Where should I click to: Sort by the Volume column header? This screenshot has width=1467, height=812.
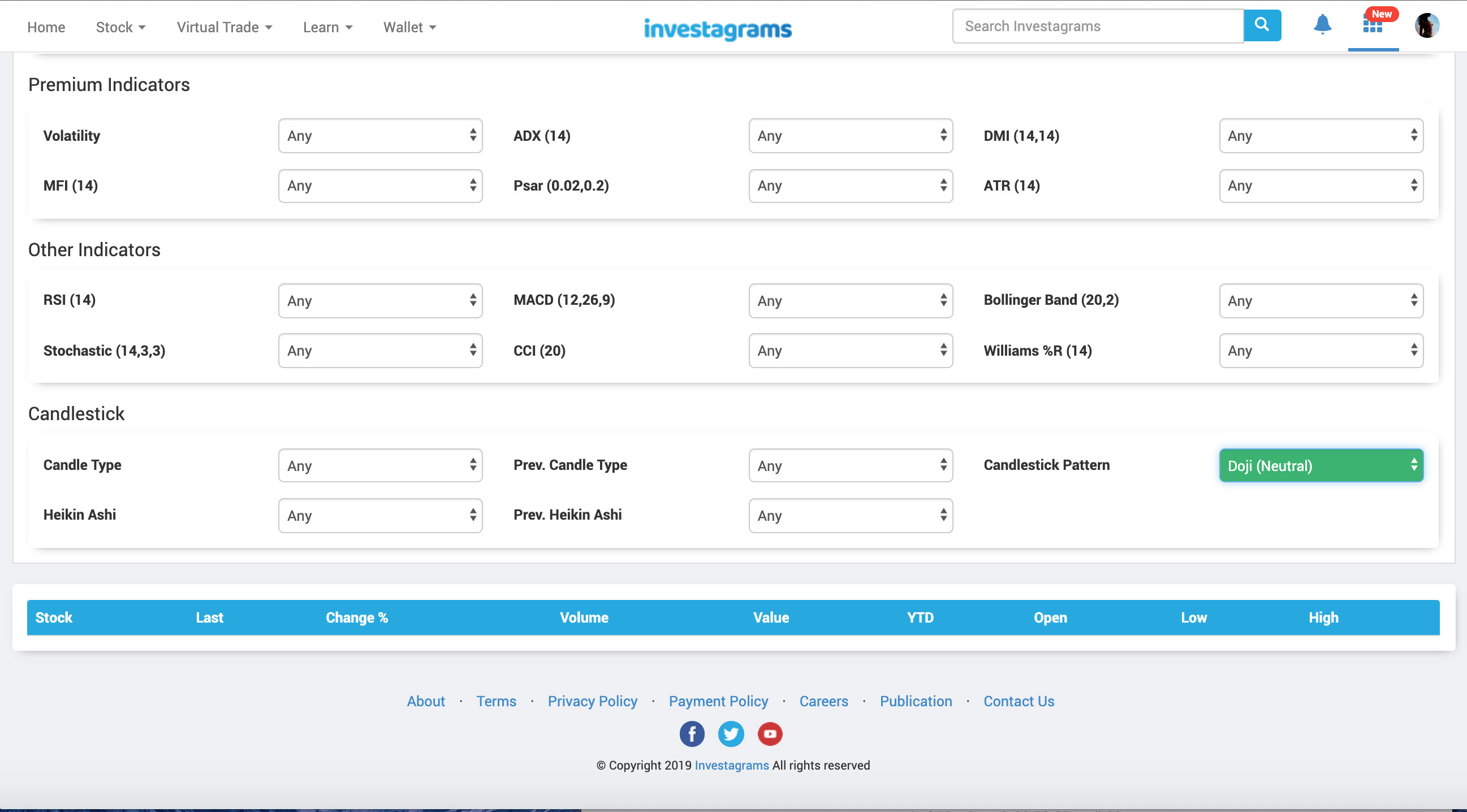[x=584, y=617]
